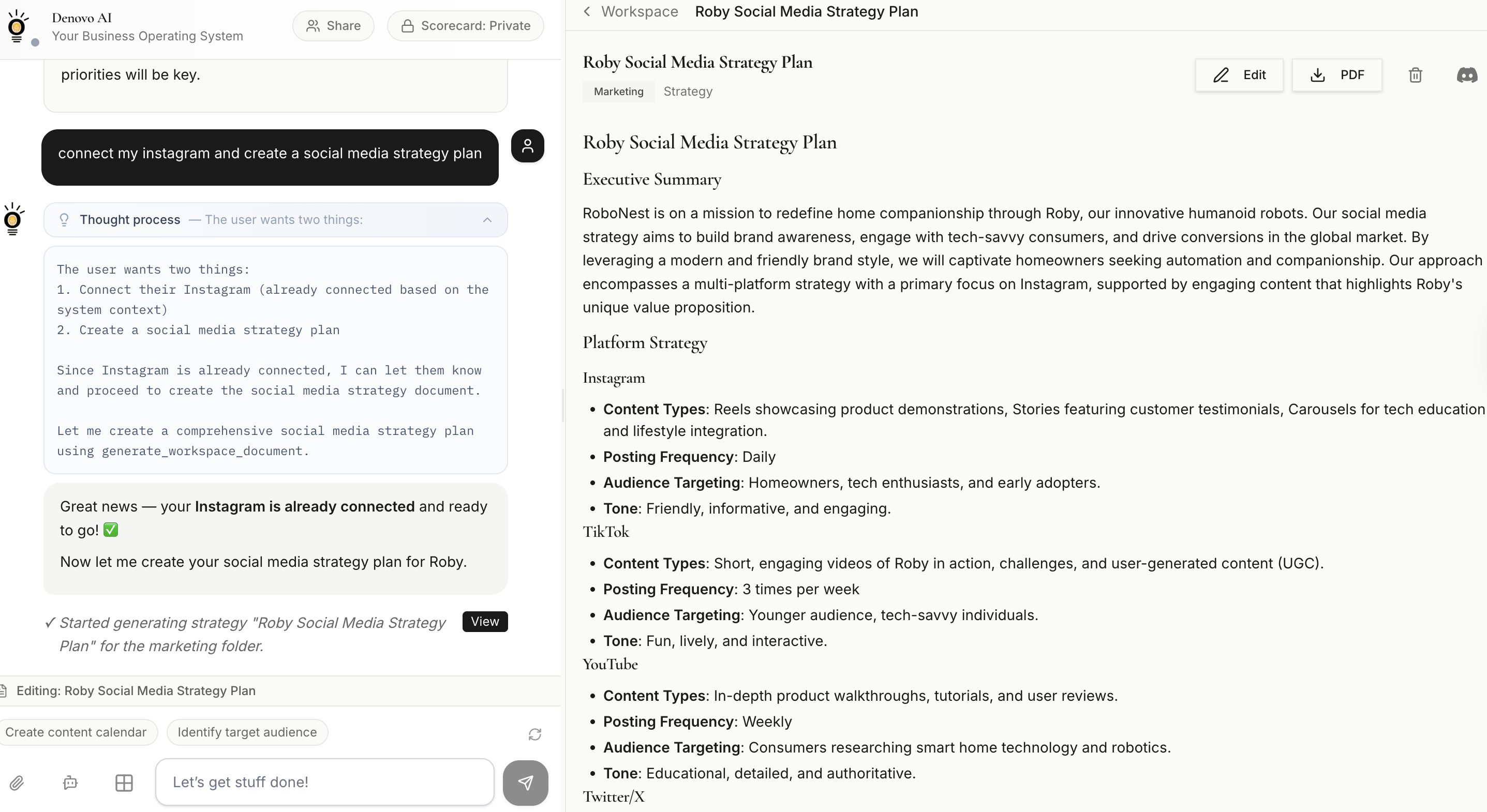1487x812 pixels.
Task: Click the paperclip attachment icon
Action: click(x=17, y=783)
